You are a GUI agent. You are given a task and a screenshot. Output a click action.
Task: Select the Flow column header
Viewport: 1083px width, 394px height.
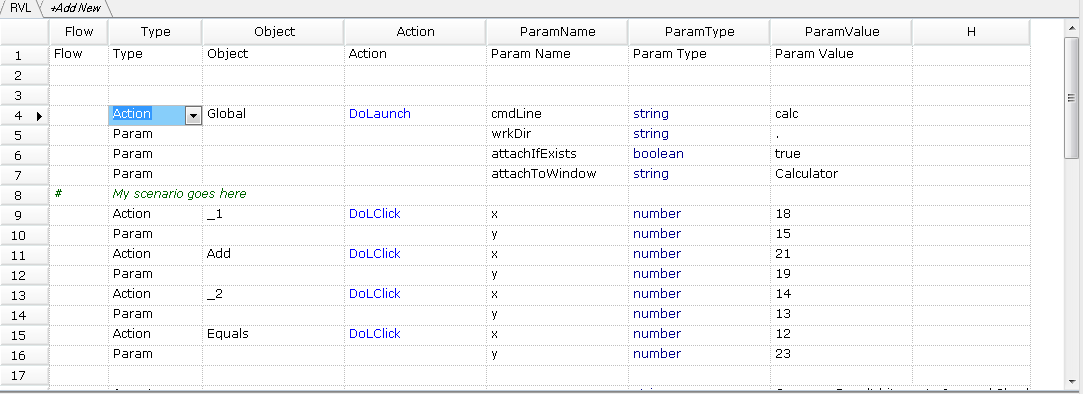click(x=79, y=32)
